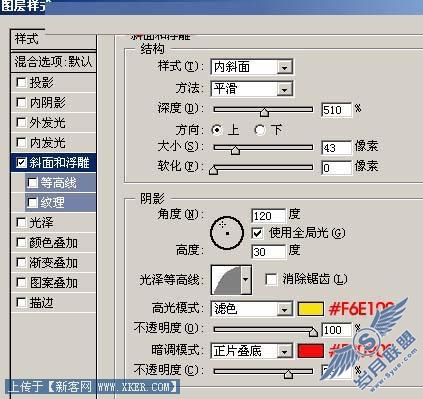Toggle the 光泽 satin checkbox
The image size is (423, 399).
tap(21, 222)
